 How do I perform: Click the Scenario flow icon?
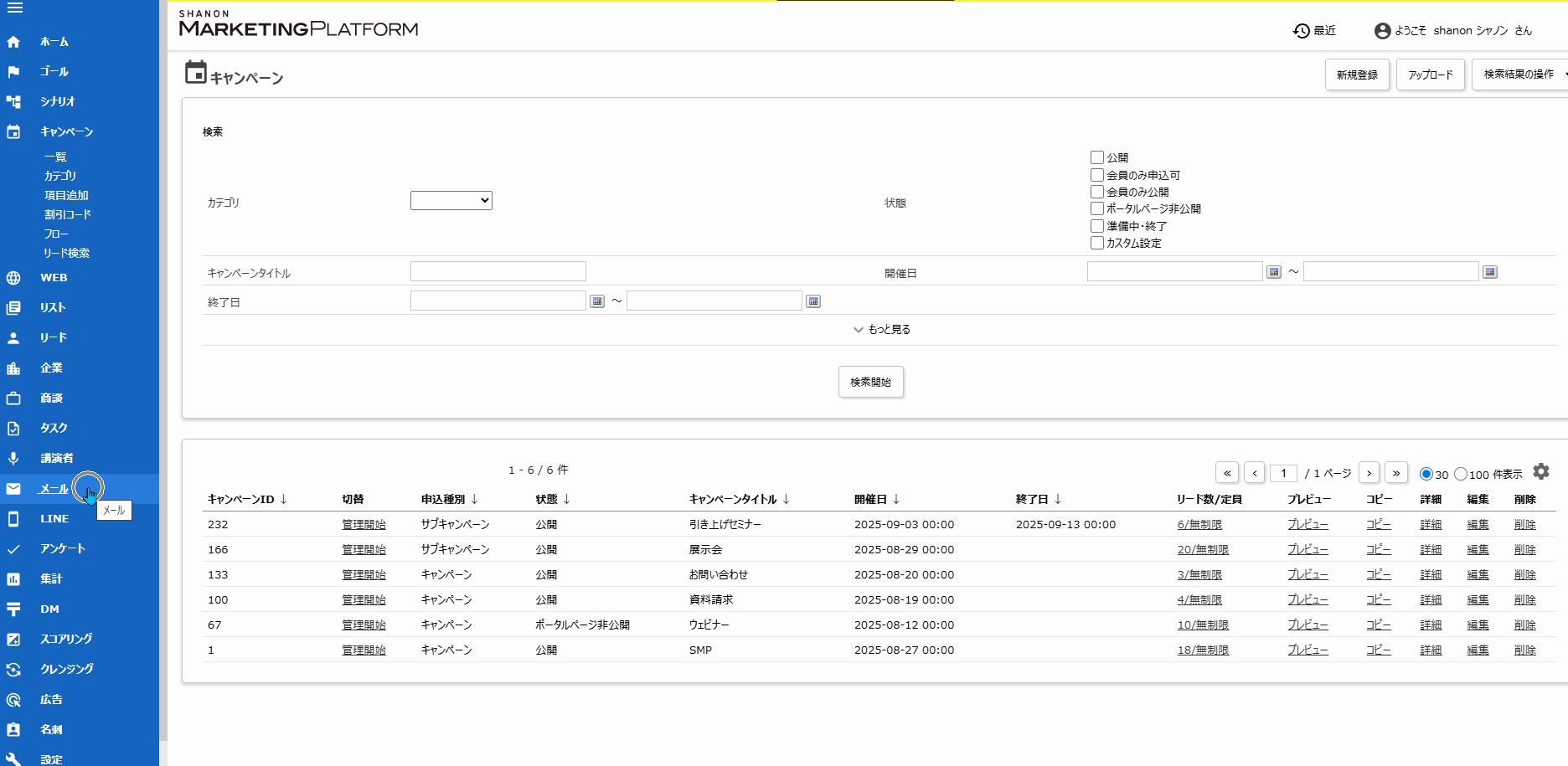coord(13,102)
